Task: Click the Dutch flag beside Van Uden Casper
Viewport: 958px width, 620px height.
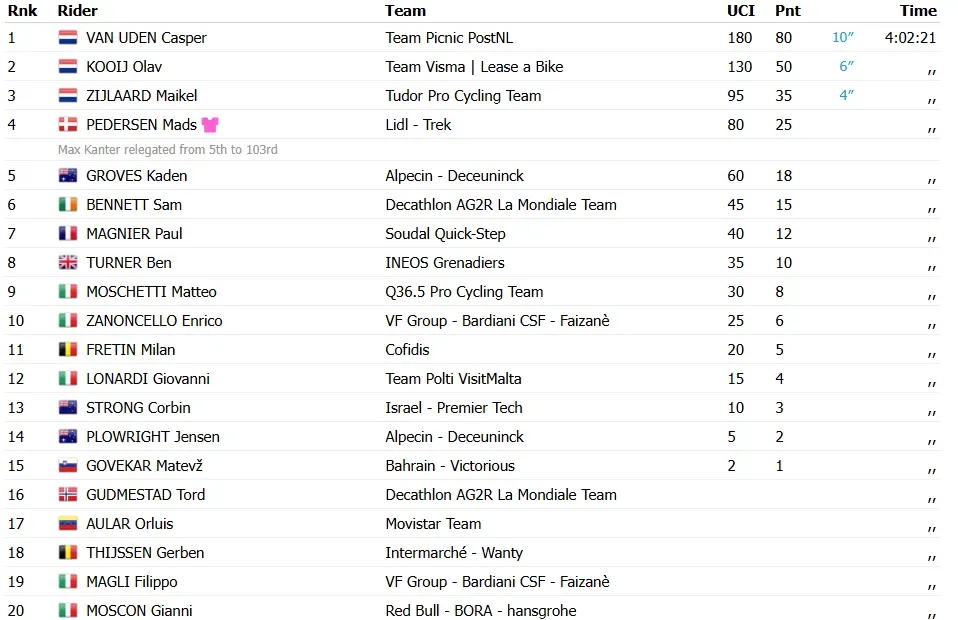Action: pos(68,38)
